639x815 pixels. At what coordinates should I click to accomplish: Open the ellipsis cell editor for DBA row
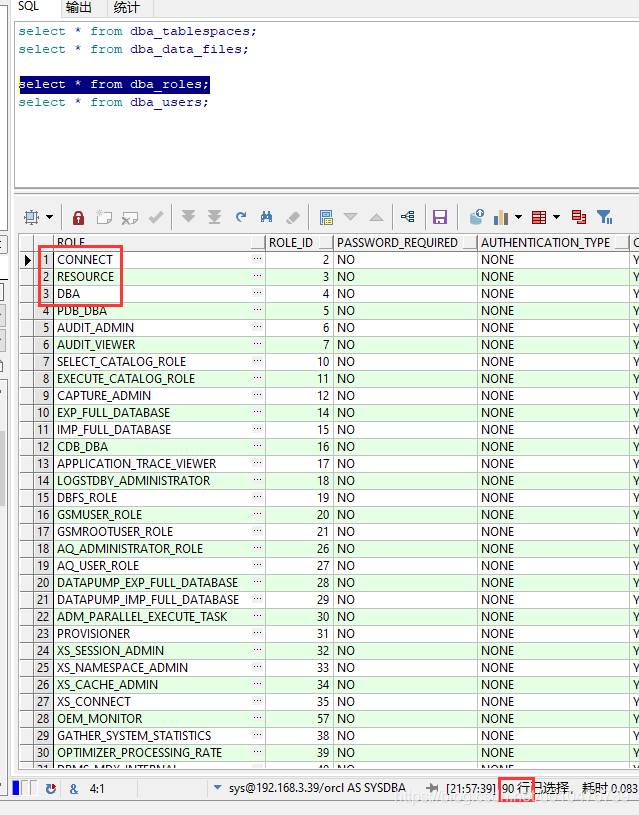pos(257,293)
